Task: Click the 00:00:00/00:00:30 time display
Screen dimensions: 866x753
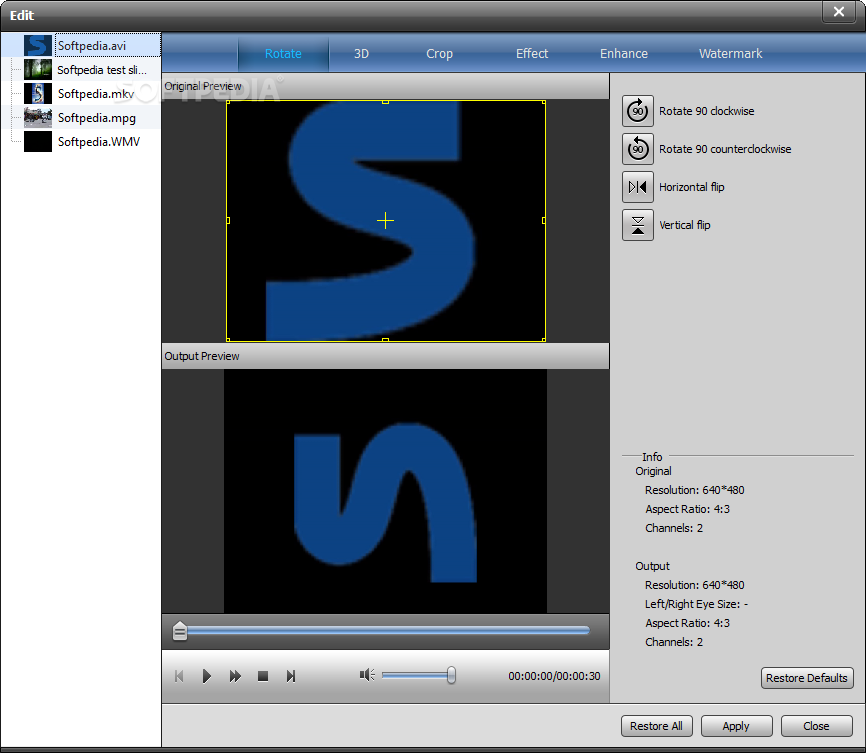Action: tap(554, 676)
